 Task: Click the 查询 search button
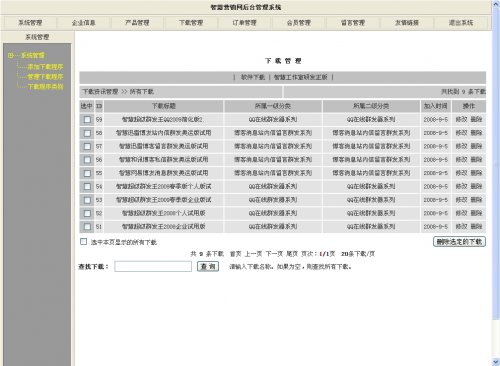(208, 266)
